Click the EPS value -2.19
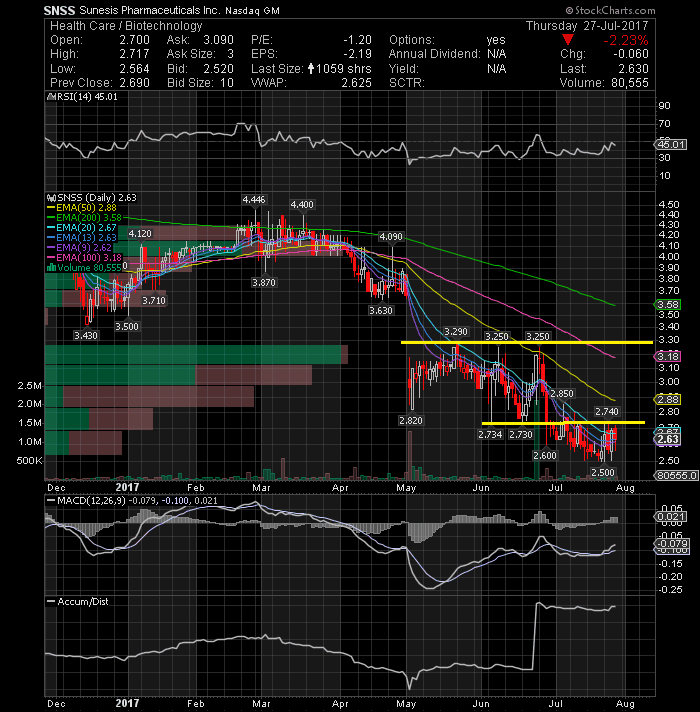Image resolution: width=700 pixels, height=712 pixels. click(357, 54)
